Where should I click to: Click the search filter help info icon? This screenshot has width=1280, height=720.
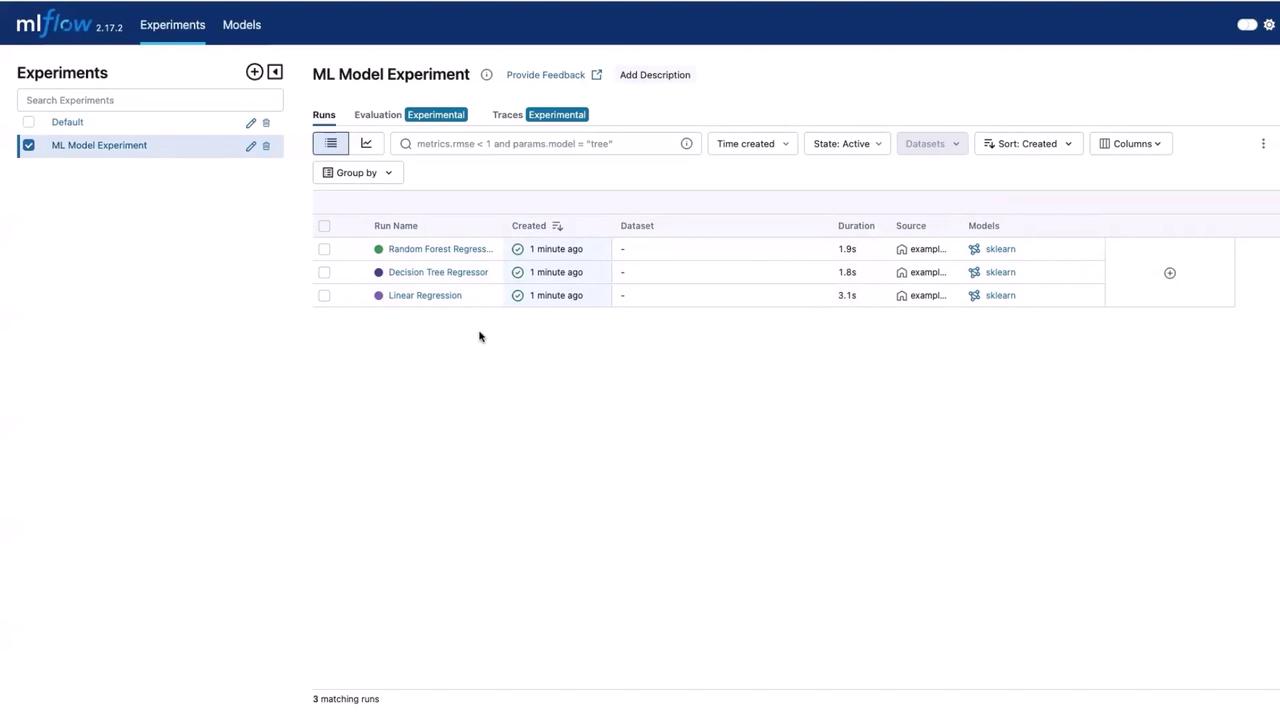coord(686,144)
